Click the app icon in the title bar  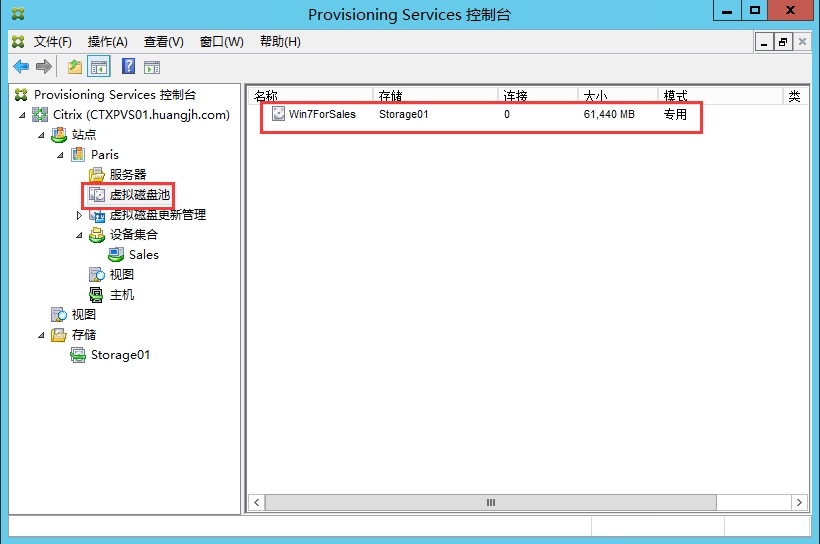point(18,13)
